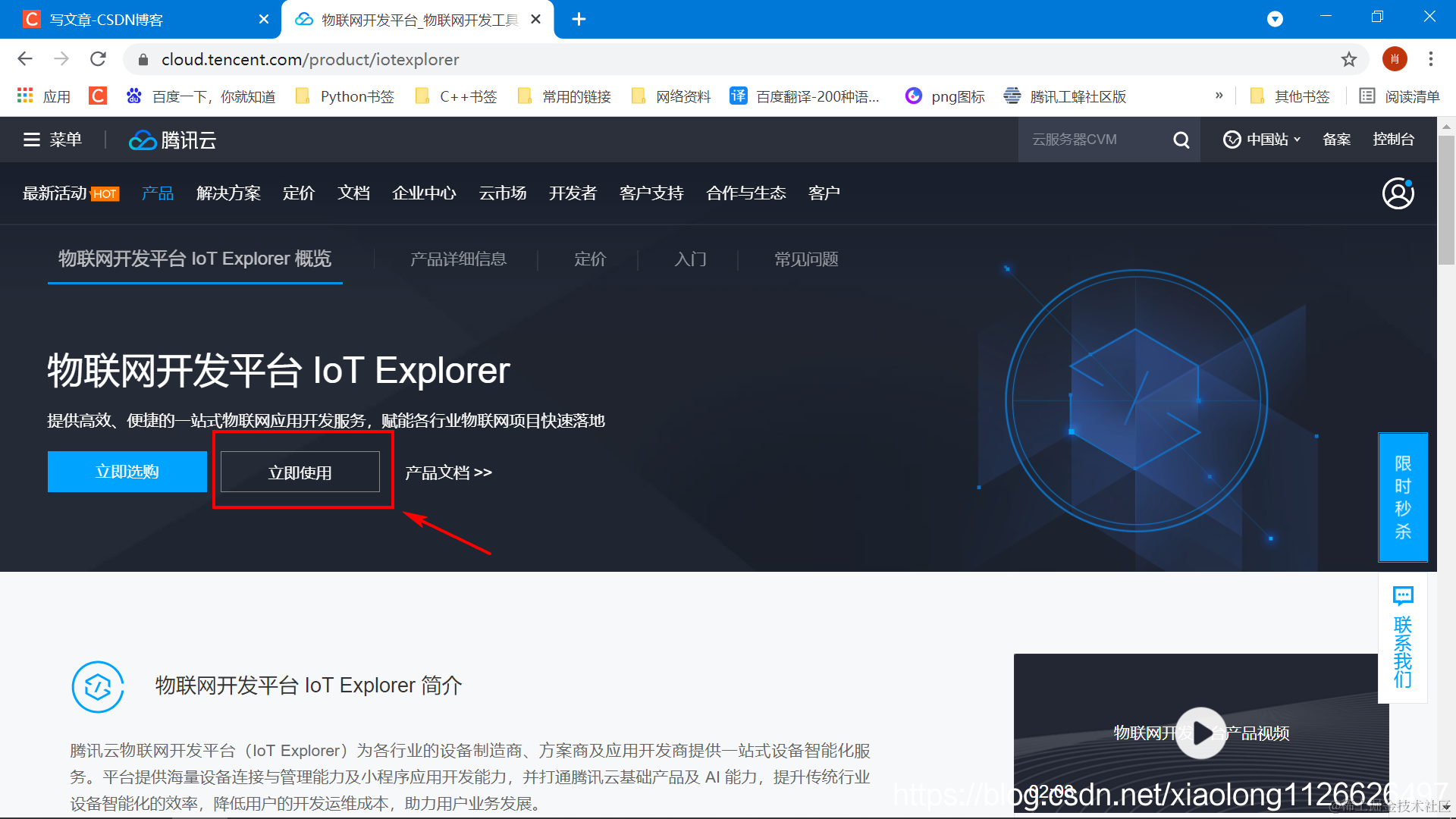
Task: Open the CSDN bookmark icon
Action: [x=97, y=96]
